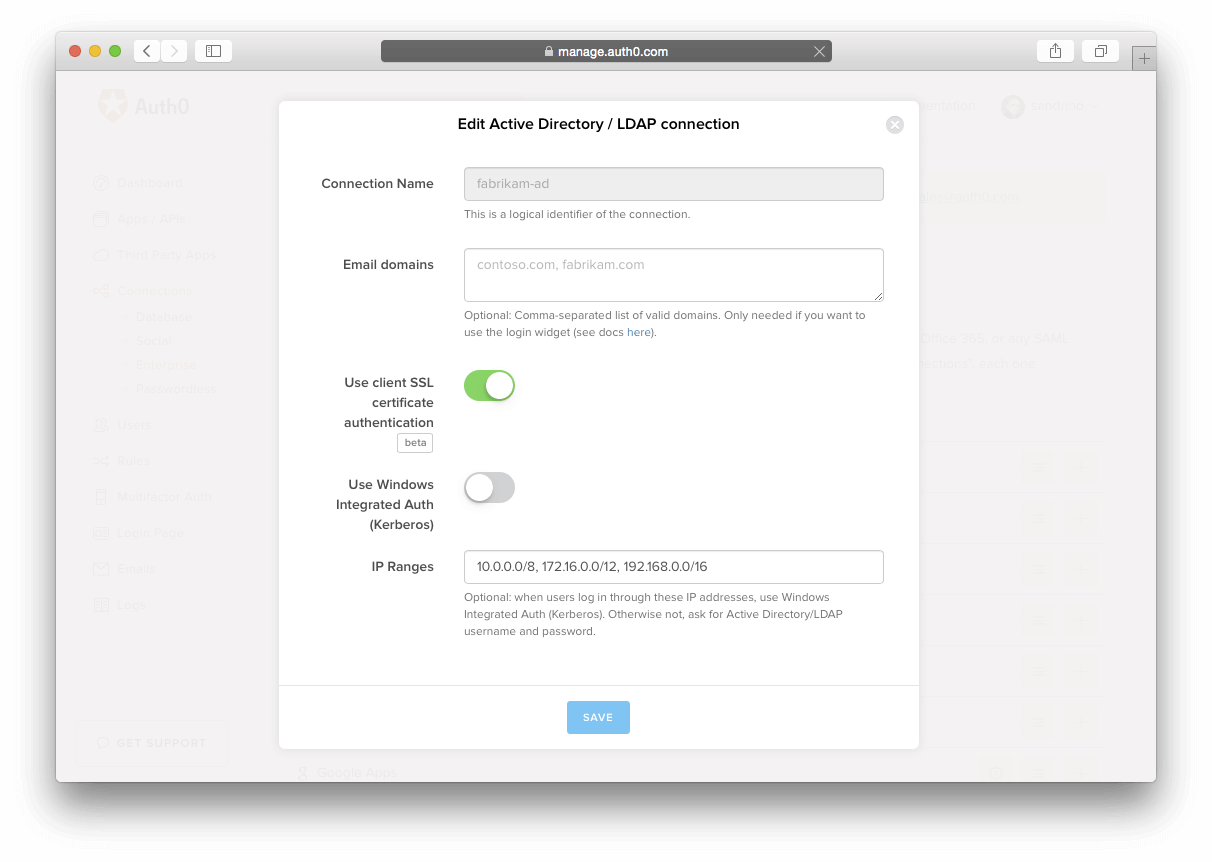Viewport: 1212px width, 862px height.
Task: Go back in Safari
Action: coord(147,51)
